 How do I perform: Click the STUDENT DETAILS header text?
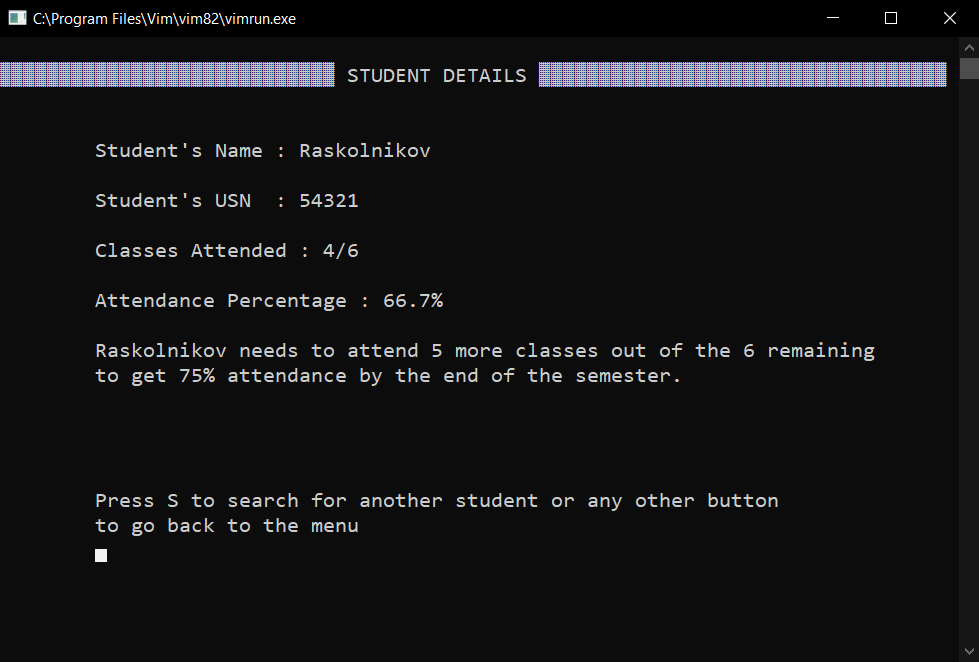coord(437,75)
